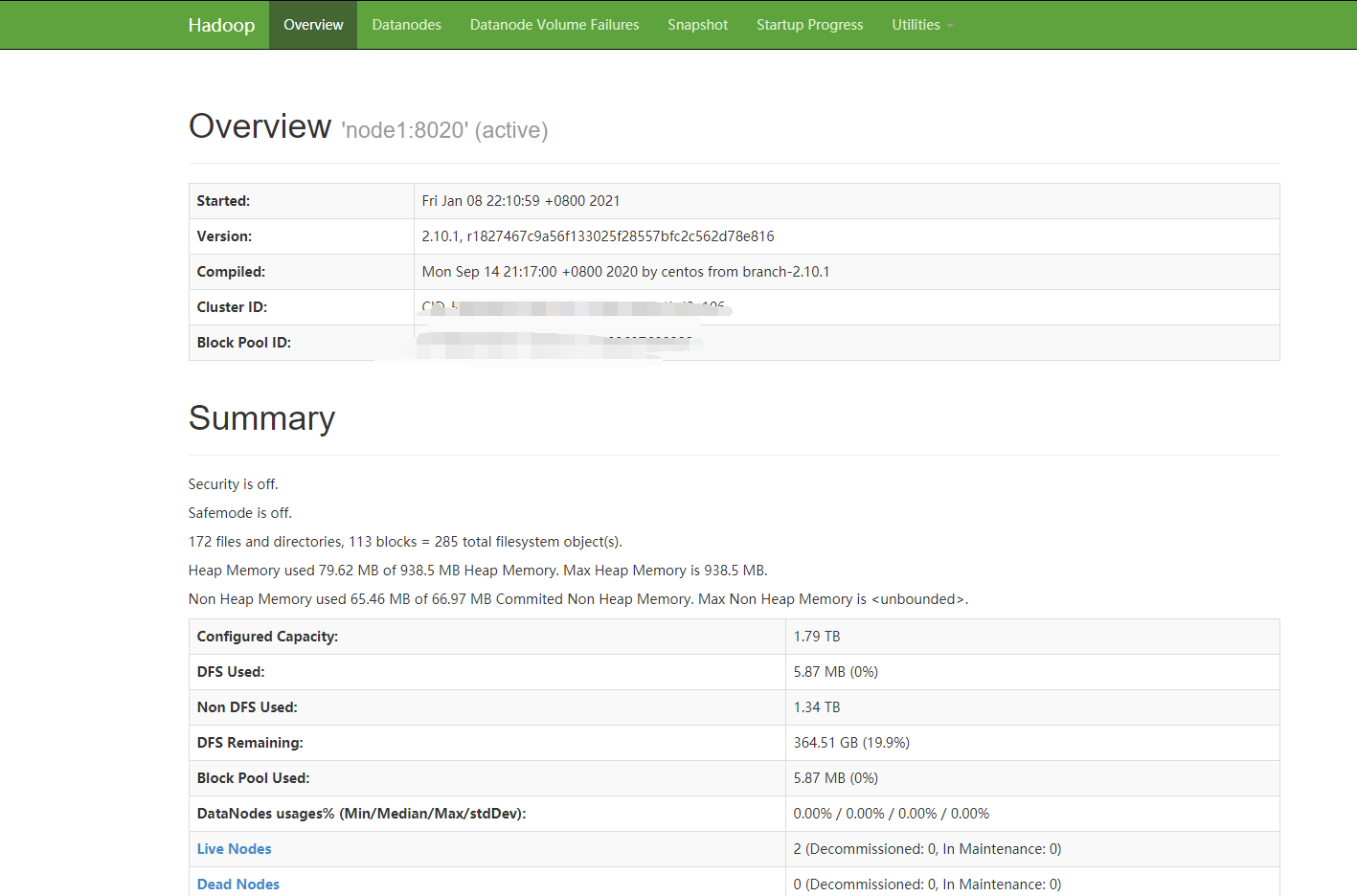Select the Fri Jan 08 22:10:59 start time
This screenshot has width=1357, height=896.
[x=521, y=201]
